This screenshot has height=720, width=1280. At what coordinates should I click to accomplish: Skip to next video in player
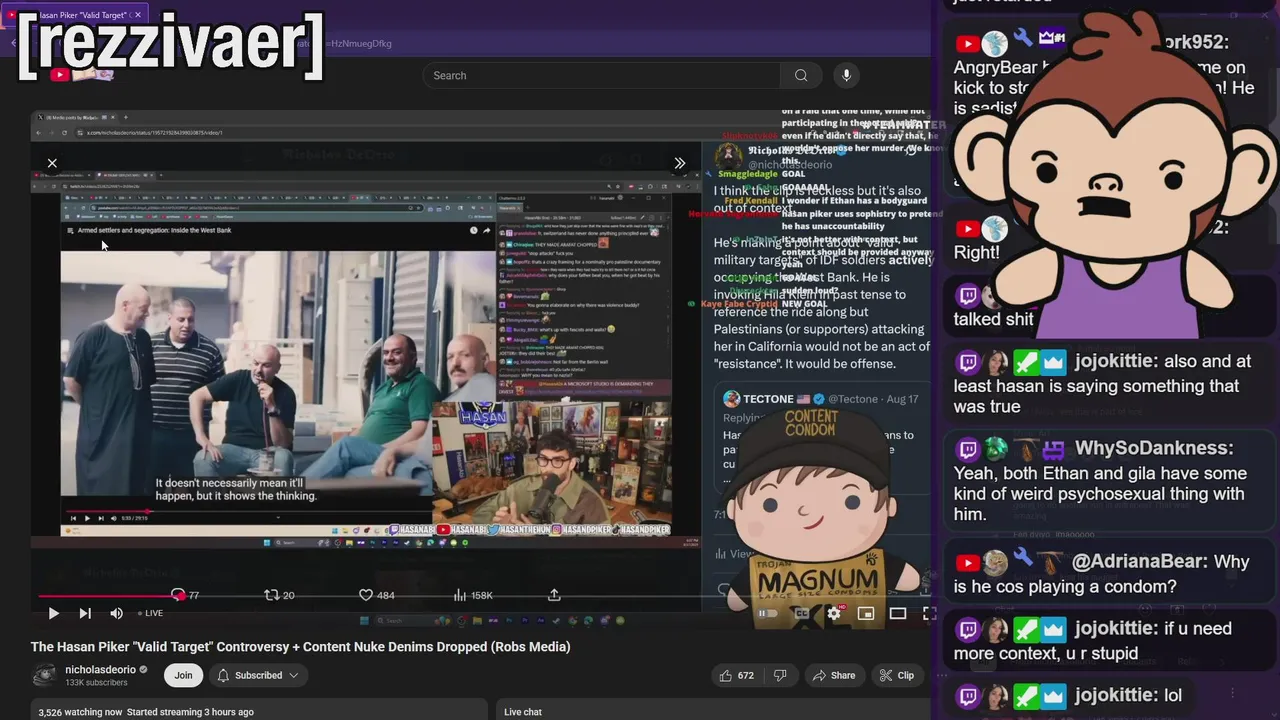[x=85, y=613]
